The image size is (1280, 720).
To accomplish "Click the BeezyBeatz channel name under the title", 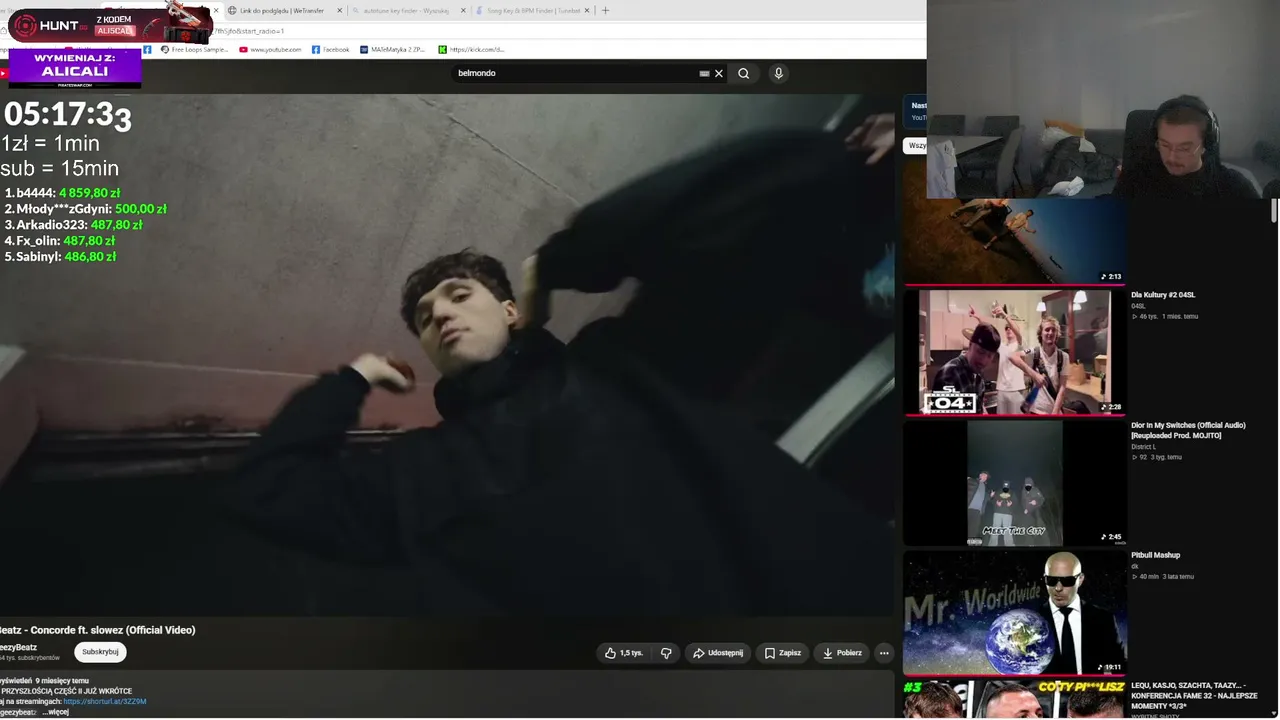I will [18, 647].
